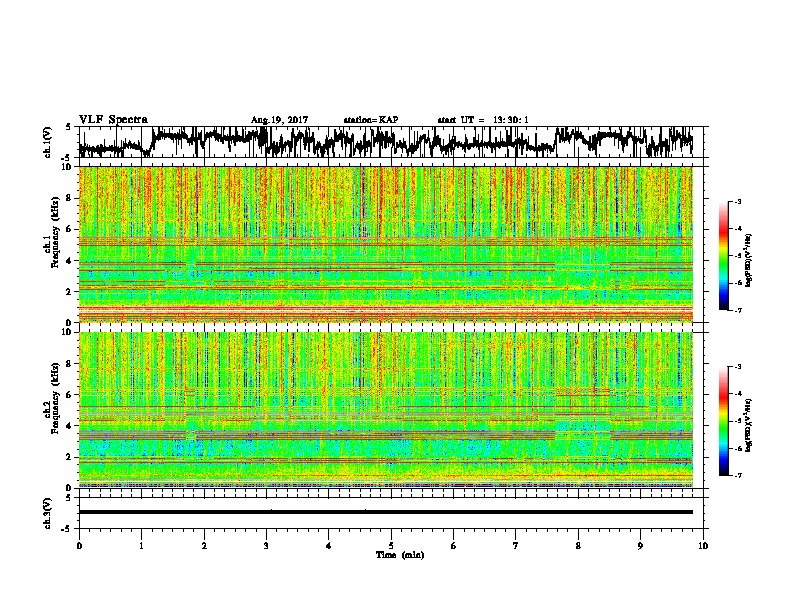Select the 'Aug.19, 2017' date text
The image size is (792, 612).
(279, 120)
